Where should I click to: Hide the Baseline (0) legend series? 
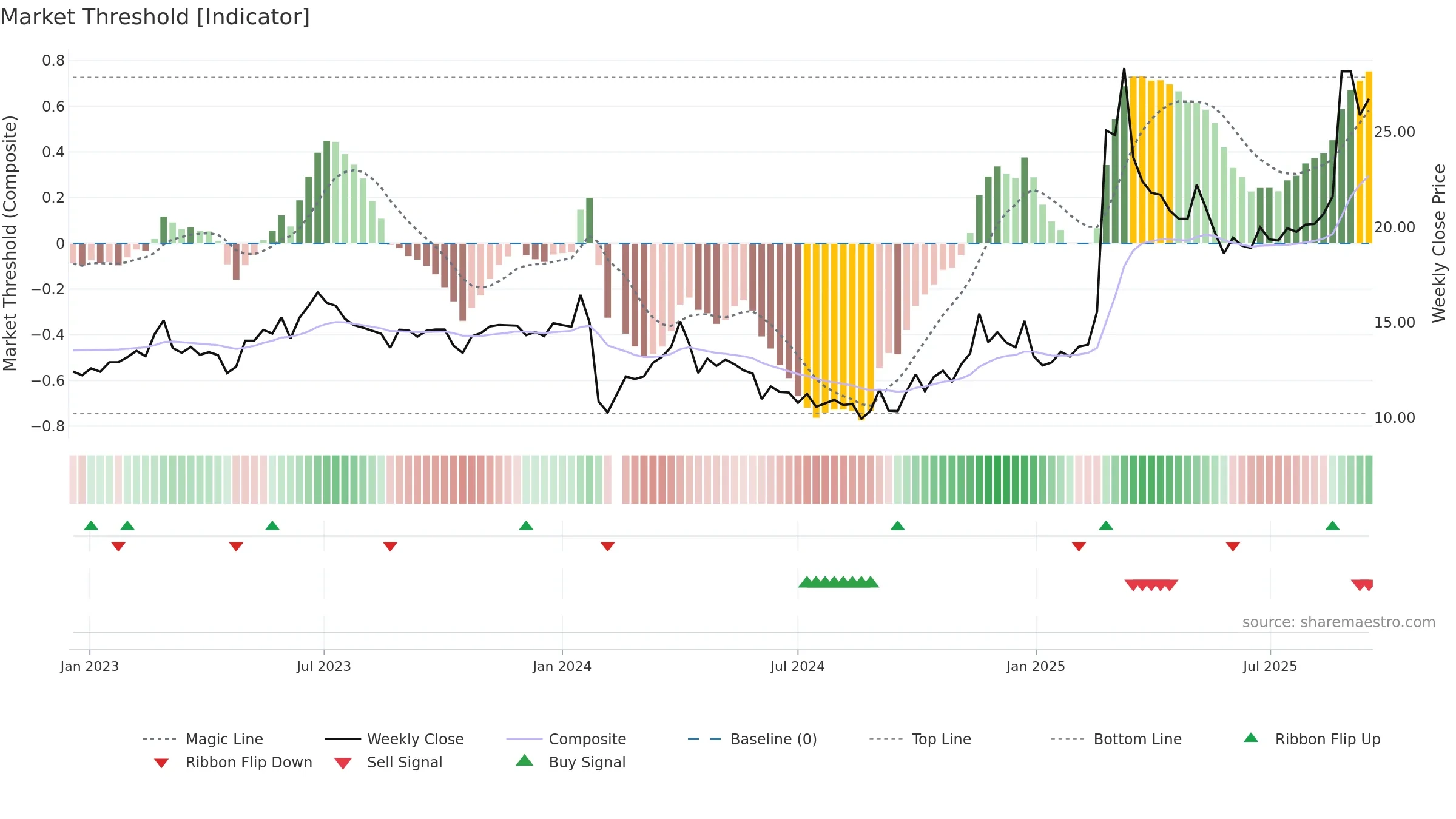point(752,739)
